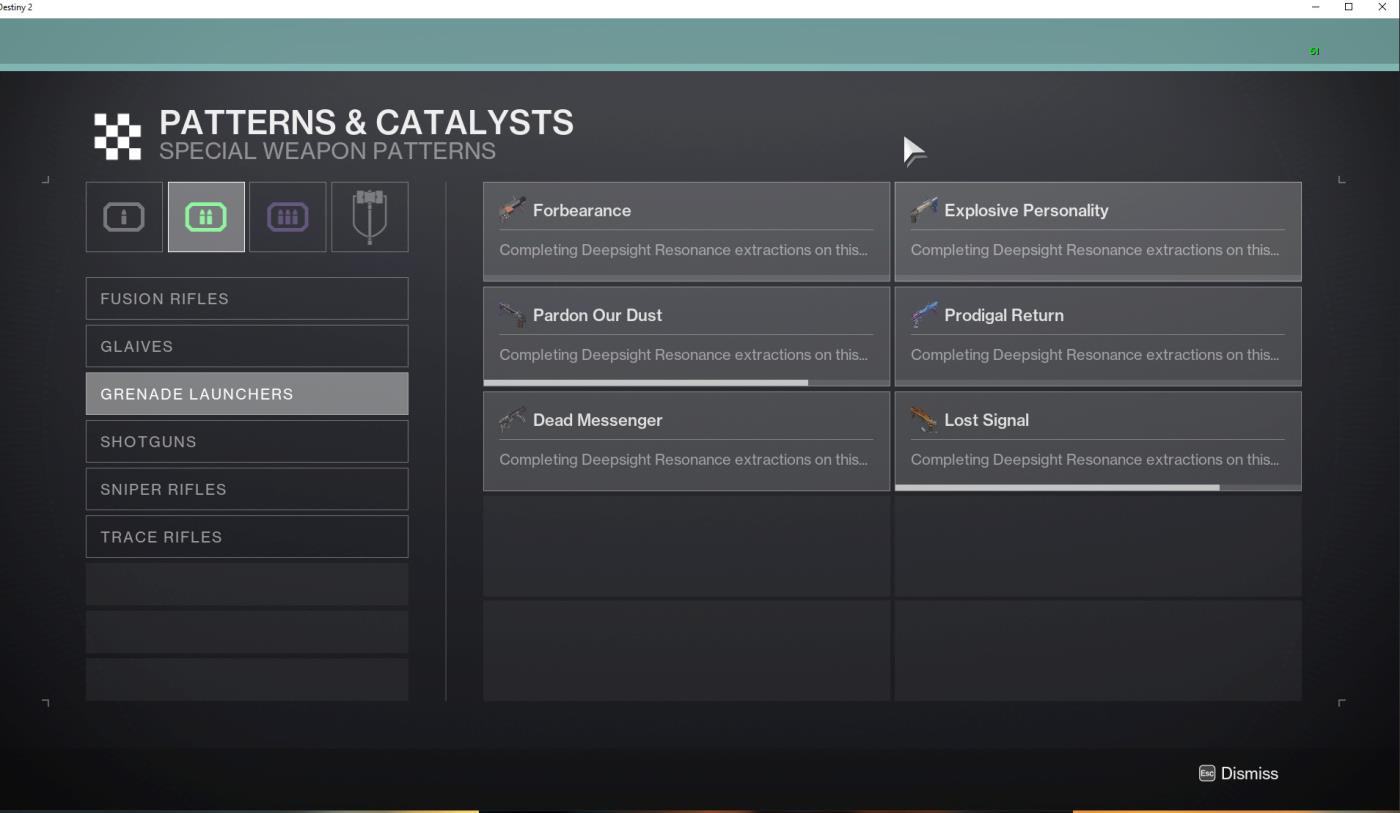Open the Trace Rifles category
The image size is (1400, 813).
247,537
